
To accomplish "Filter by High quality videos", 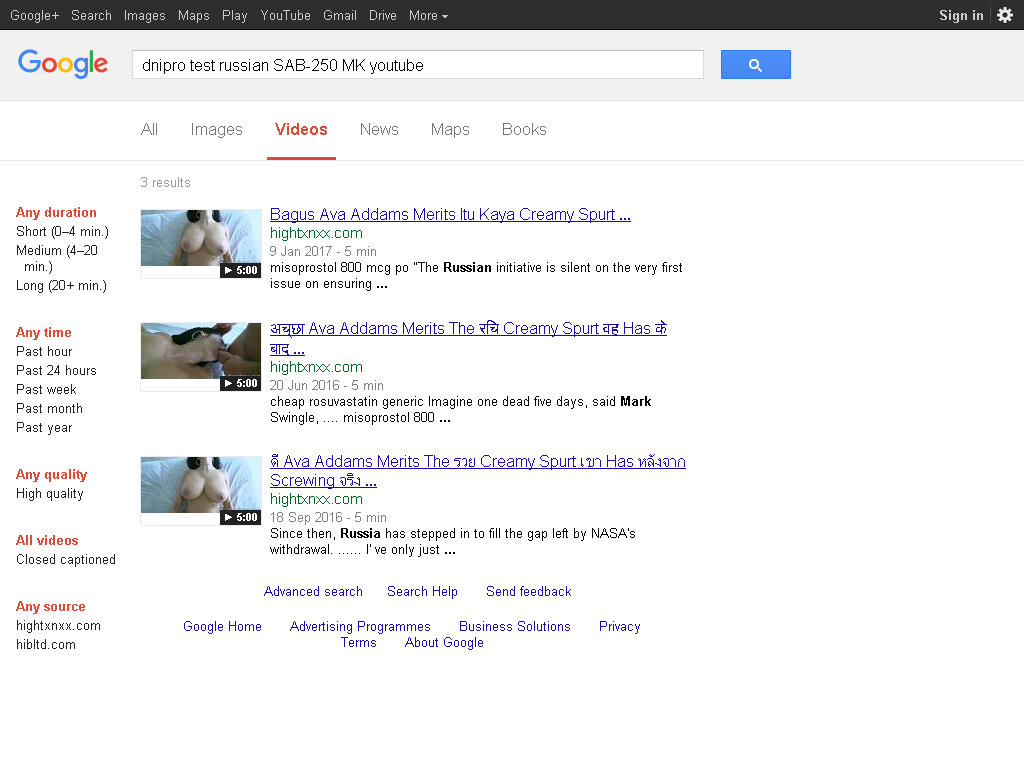I will coord(50,494).
